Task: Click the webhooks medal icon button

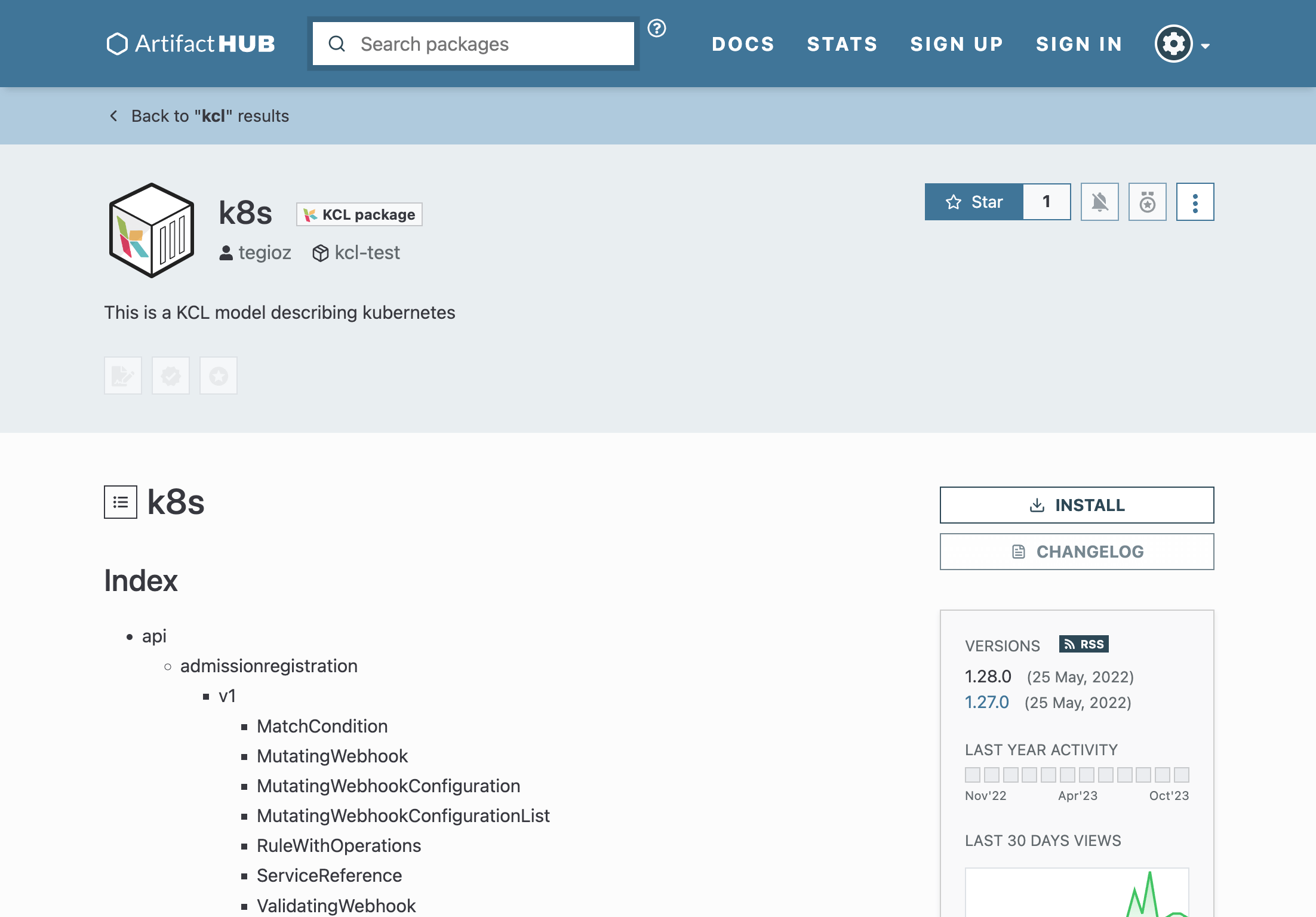Action: (x=1148, y=202)
